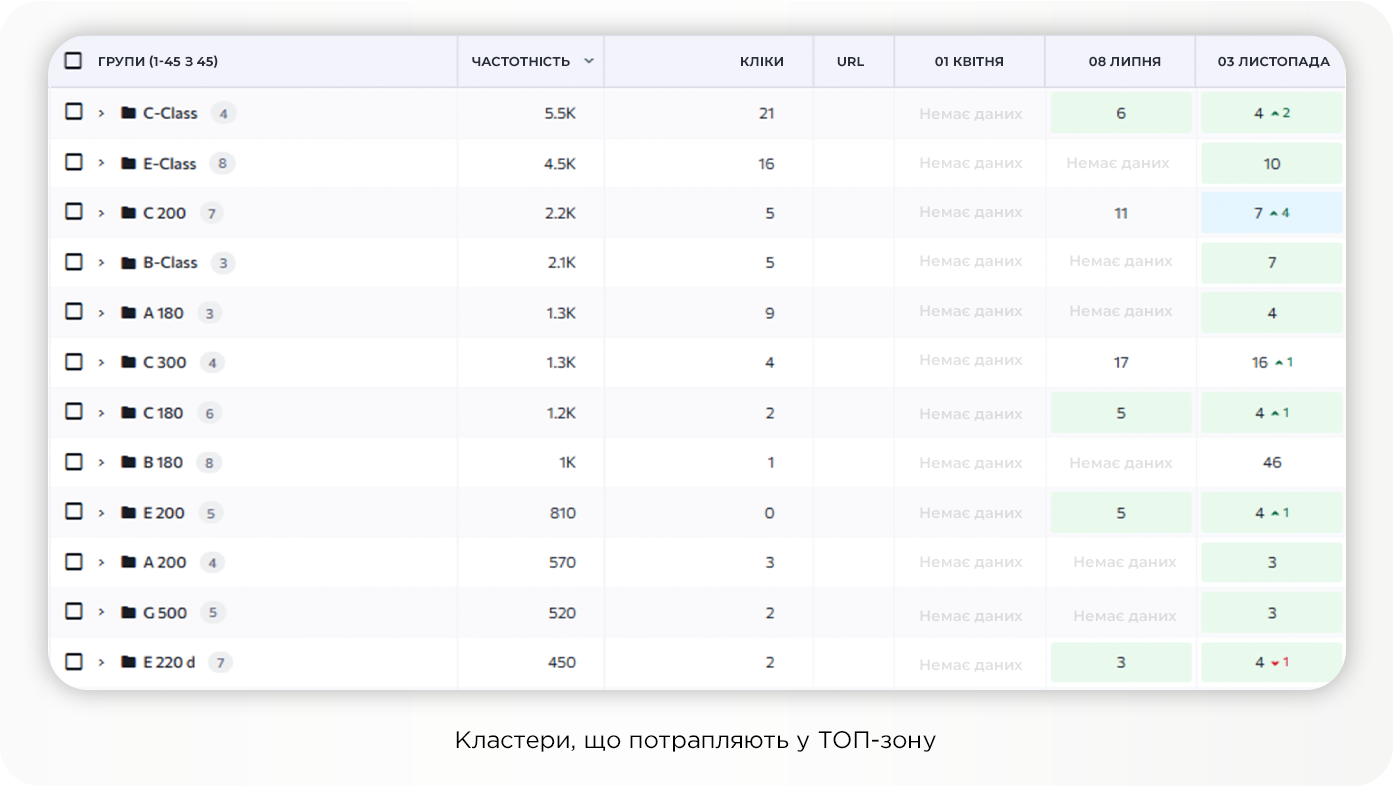1393x786 pixels.
Task: Select all groups with header checkbox
Action: (73, 61)
